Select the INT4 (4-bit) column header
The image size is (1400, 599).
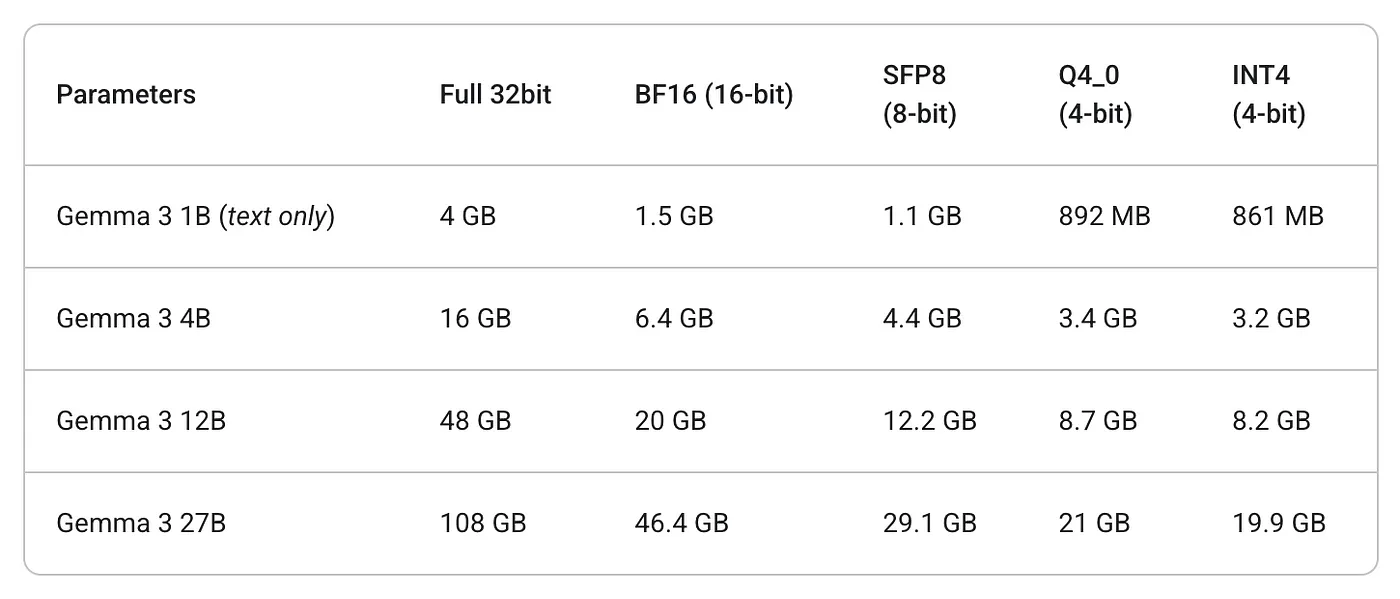1268,95
